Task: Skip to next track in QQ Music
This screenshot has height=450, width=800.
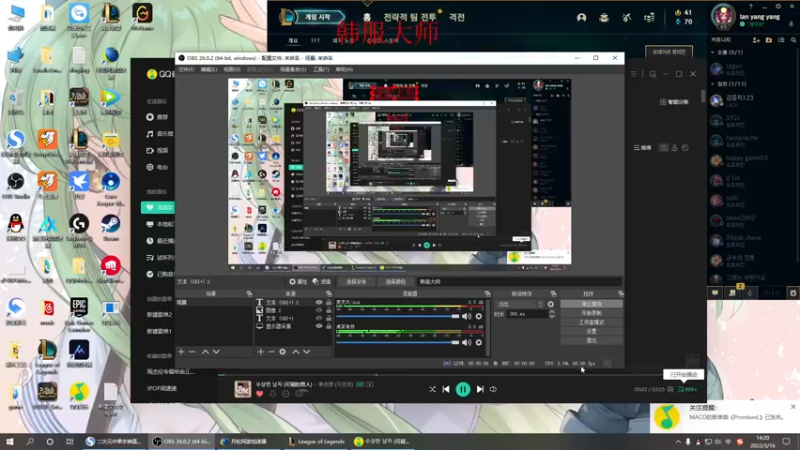Action: coord(480,389)
